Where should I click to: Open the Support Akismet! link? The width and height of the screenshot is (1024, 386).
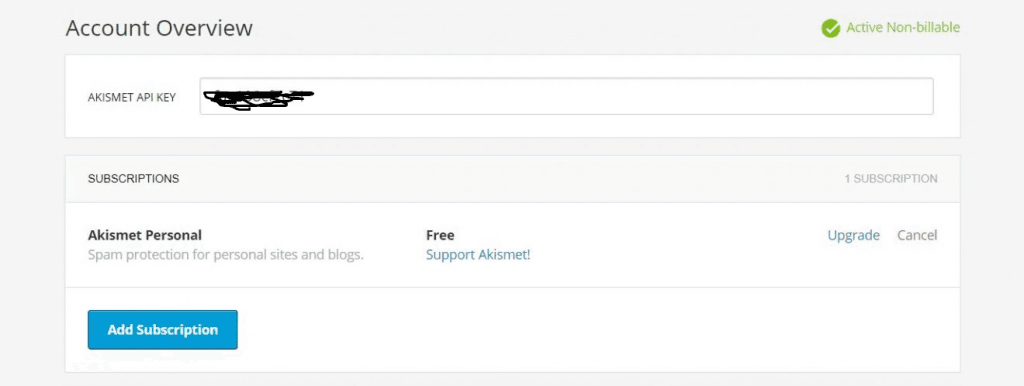click(x=478, y=255)
